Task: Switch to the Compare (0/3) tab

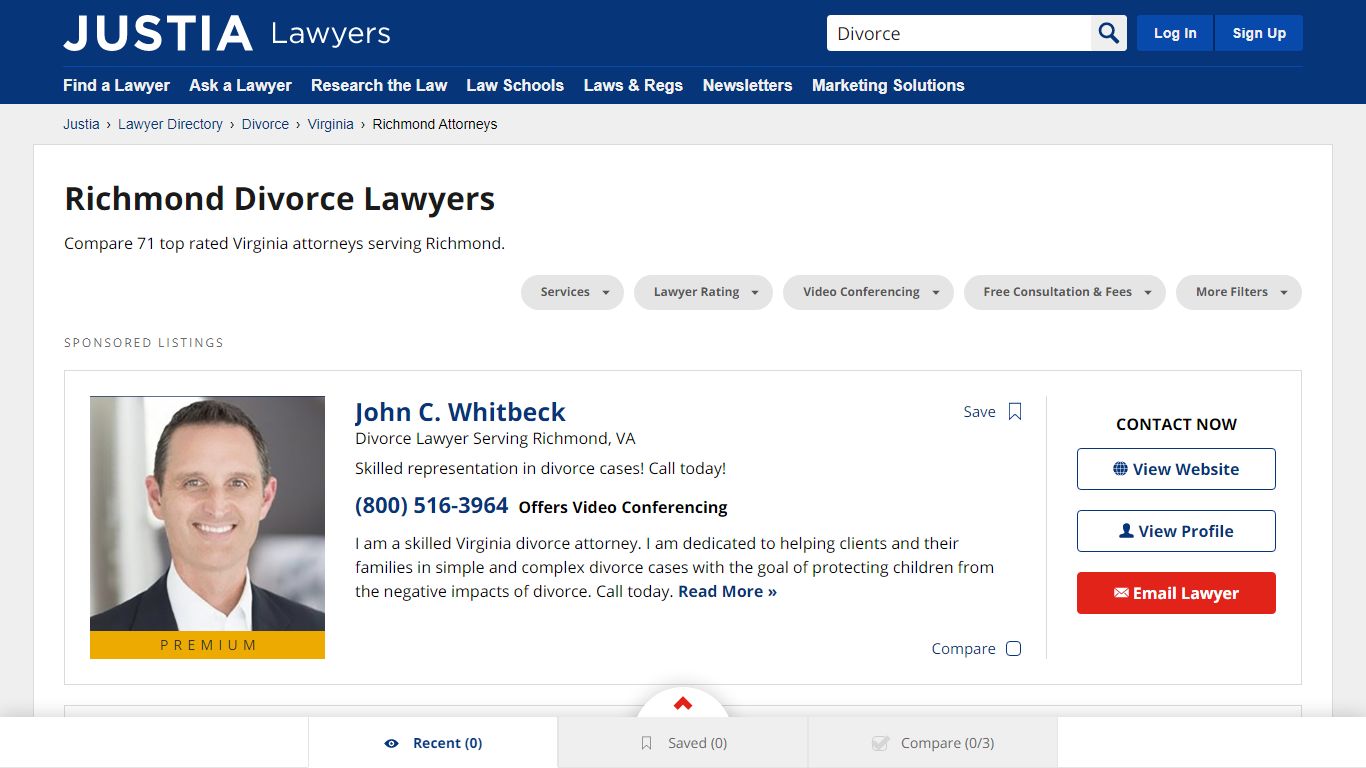Action: pyautogui.click(x=933, y=743)
